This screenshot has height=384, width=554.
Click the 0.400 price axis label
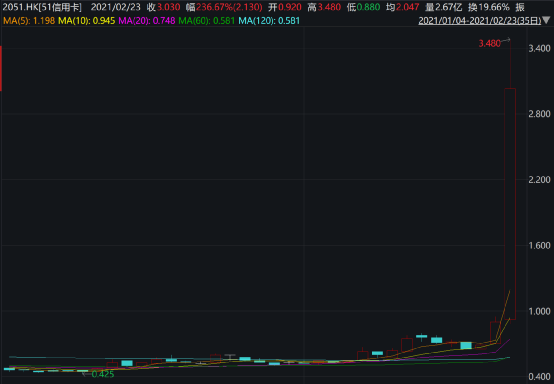[x=539, y=377]
